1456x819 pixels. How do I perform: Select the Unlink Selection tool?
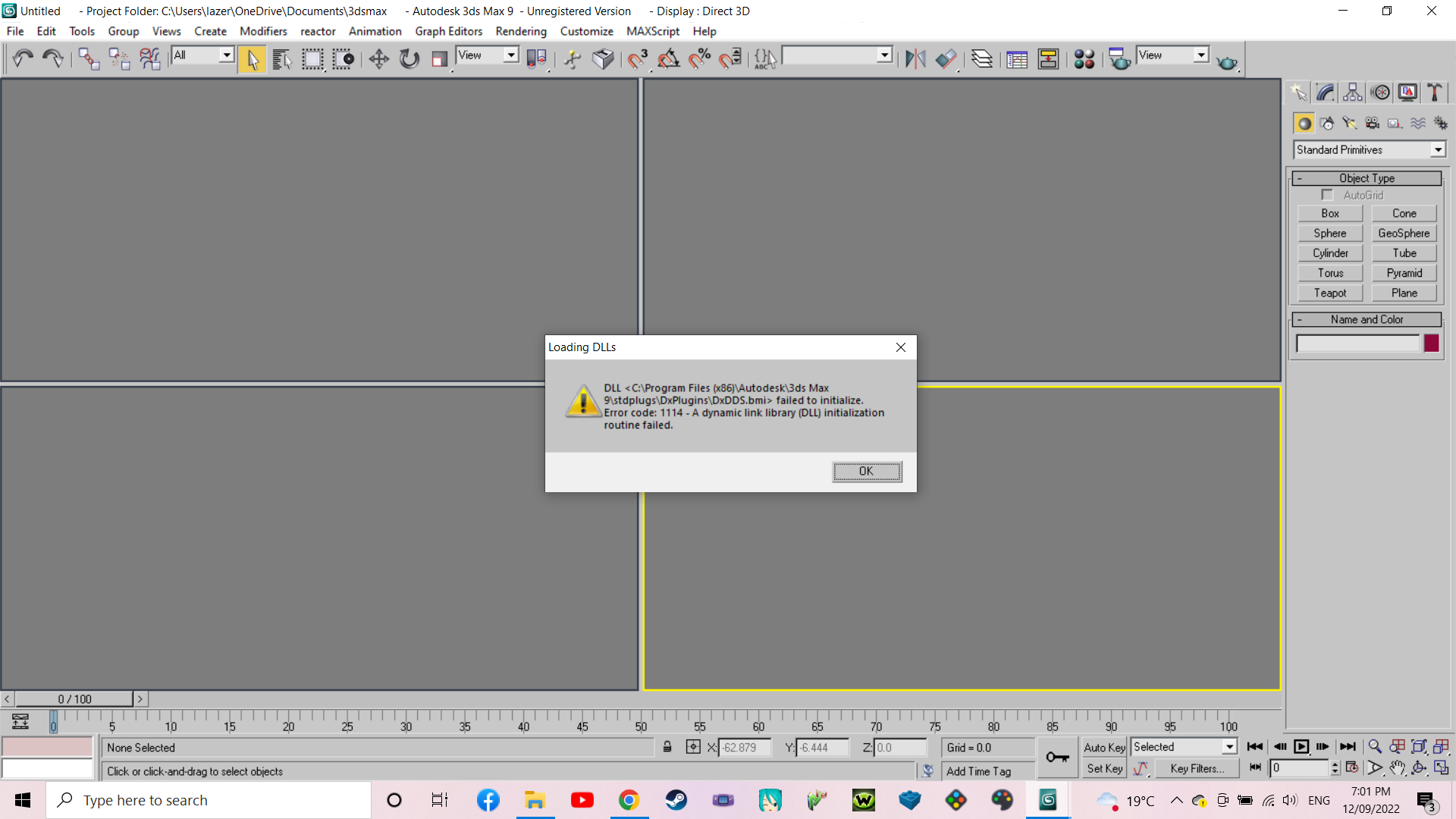pyautogui.click(x=119, y=58)
